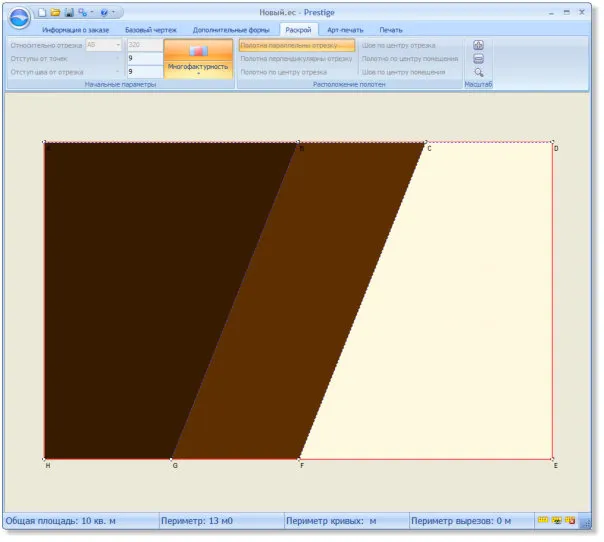Create a new file with blank page icon

click(x=42, y=13)
